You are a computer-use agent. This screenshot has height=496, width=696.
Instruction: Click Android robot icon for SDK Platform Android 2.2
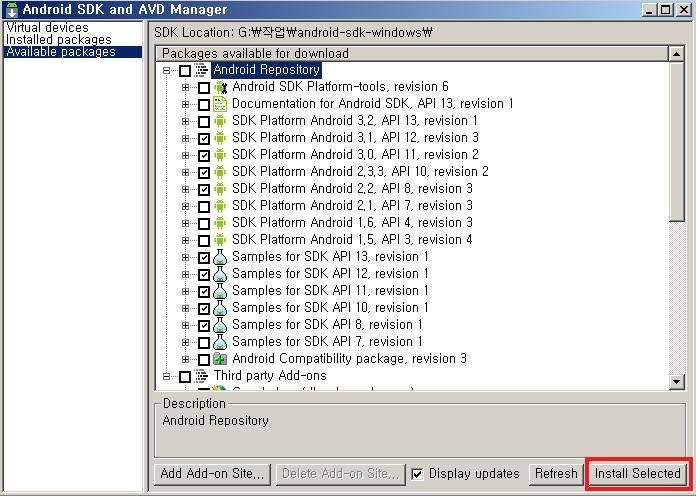pos(220,189)
